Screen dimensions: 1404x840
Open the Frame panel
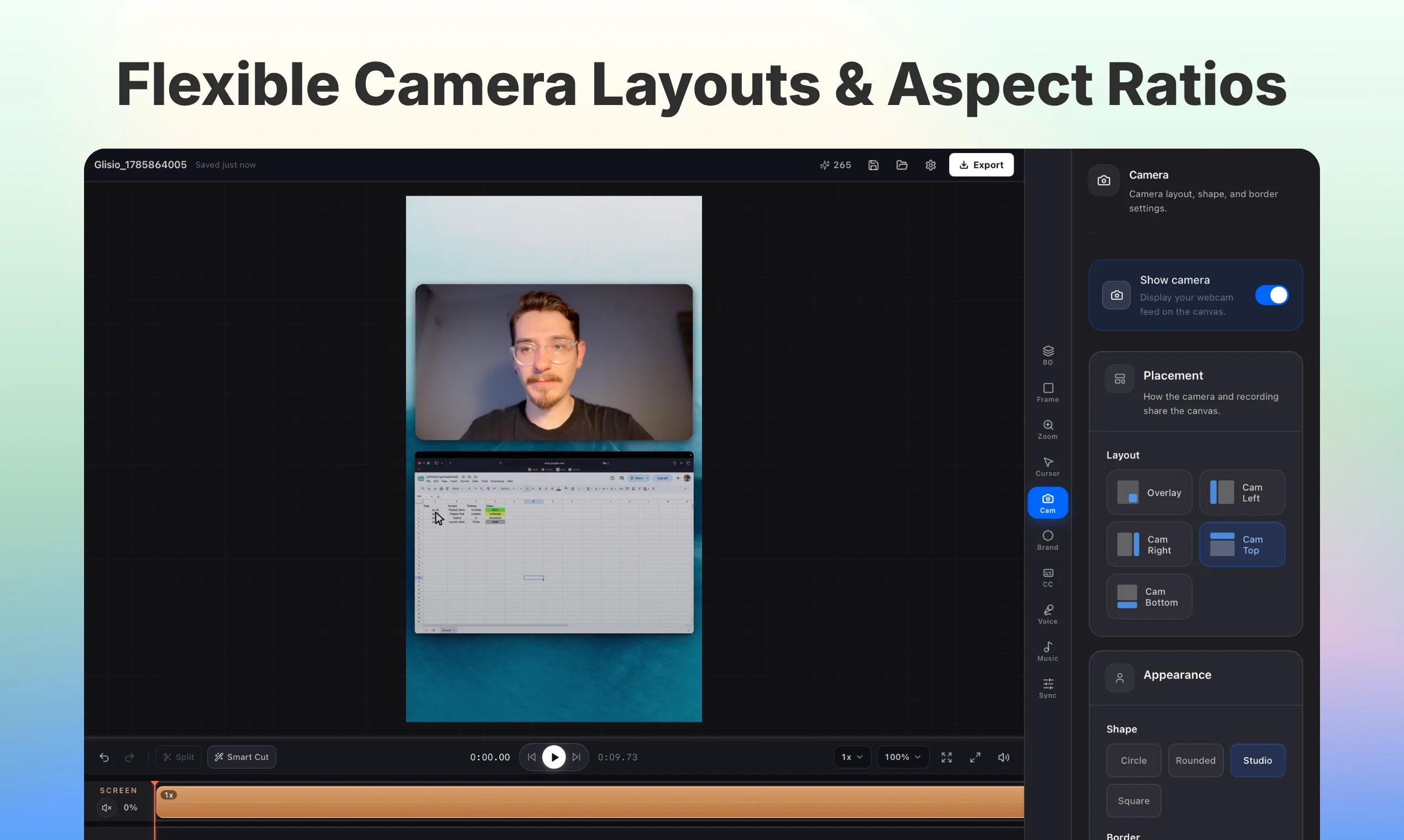(x=1047, y=392)
